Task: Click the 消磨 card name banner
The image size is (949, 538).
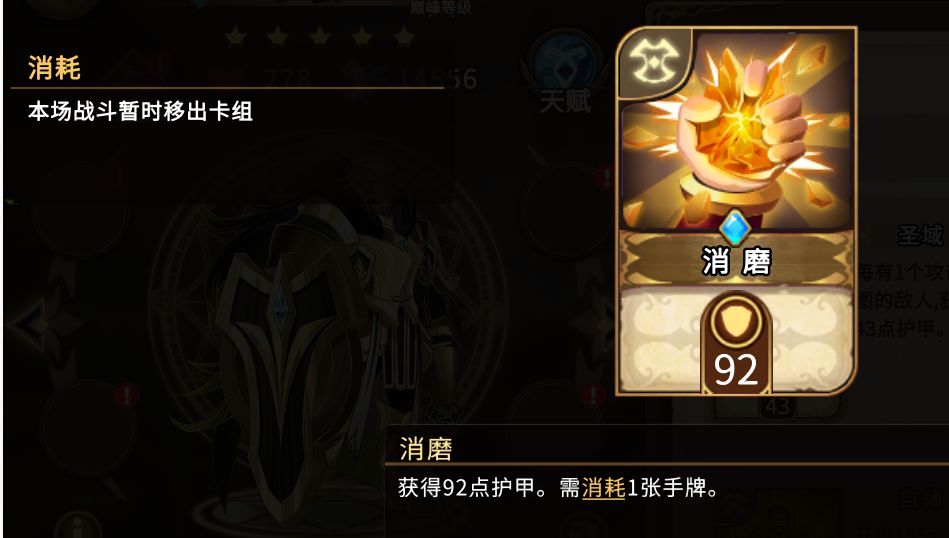Action: pos(736,261)
